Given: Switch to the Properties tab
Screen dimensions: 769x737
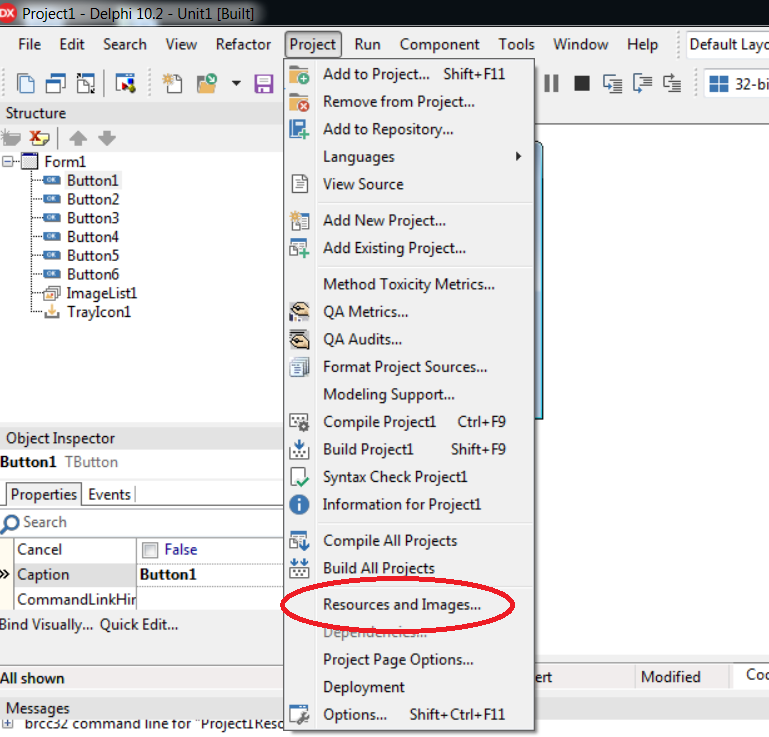Looking at the screenshot, I should pos(44,494).
